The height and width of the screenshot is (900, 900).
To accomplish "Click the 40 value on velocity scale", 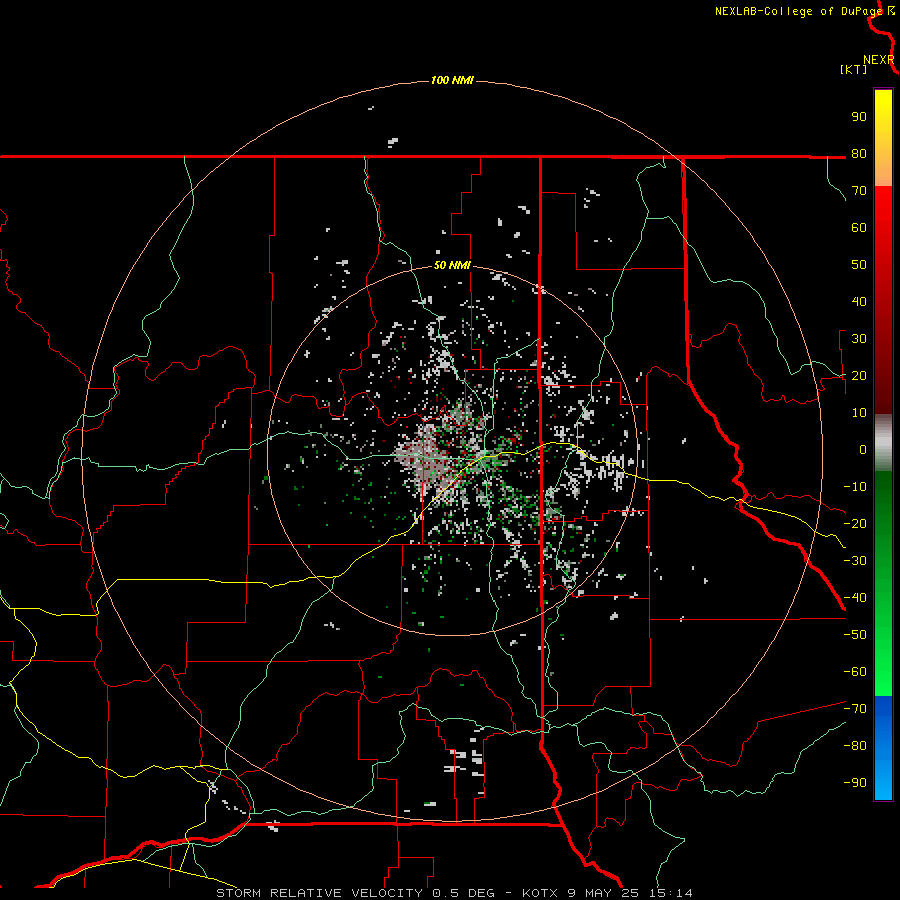I will click(859, 302).
